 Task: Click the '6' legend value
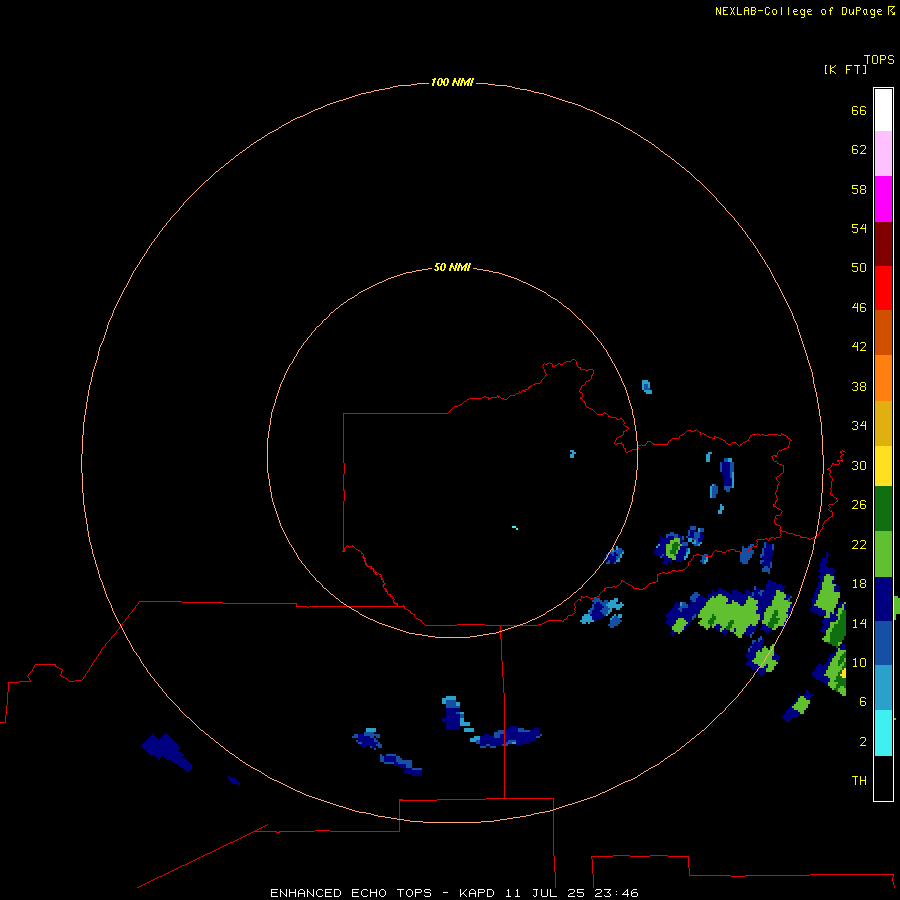[x=863, y=702]
